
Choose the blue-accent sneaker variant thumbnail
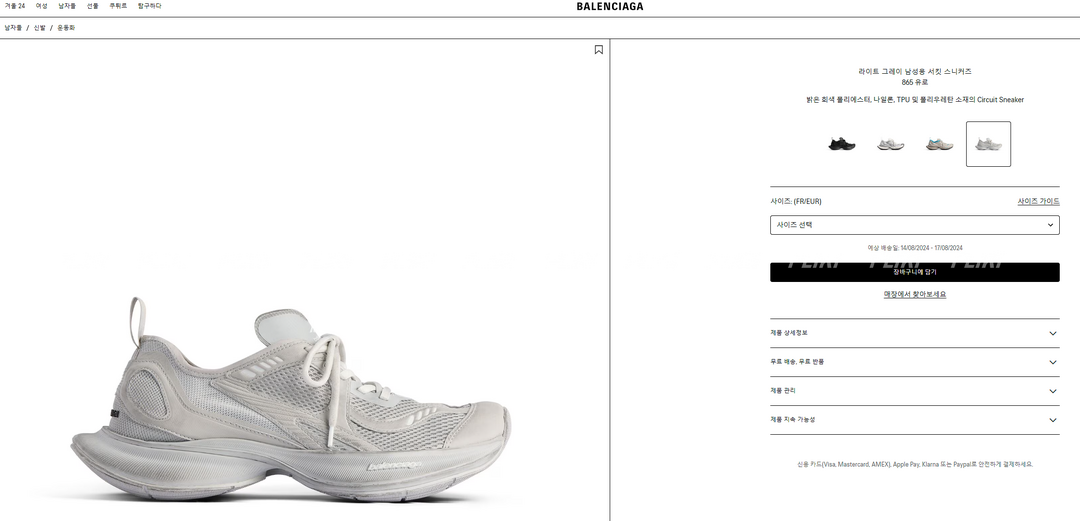939,144
